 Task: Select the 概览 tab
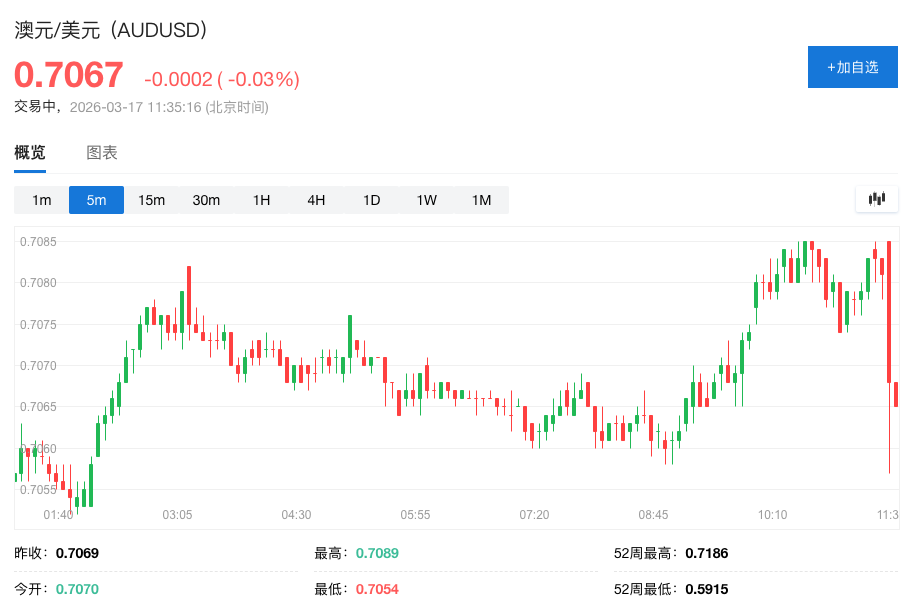click(29, 152)
